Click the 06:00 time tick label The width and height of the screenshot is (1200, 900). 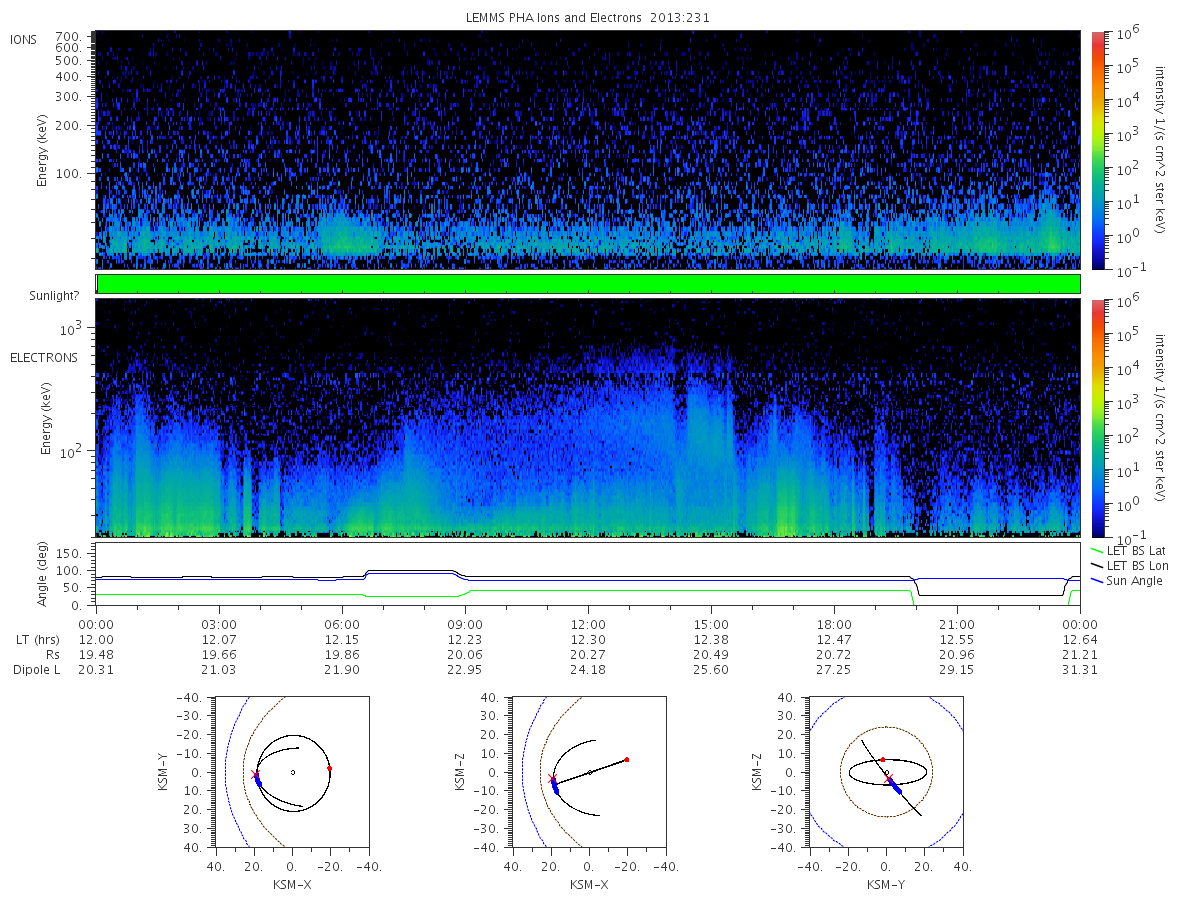coord(342,624)
